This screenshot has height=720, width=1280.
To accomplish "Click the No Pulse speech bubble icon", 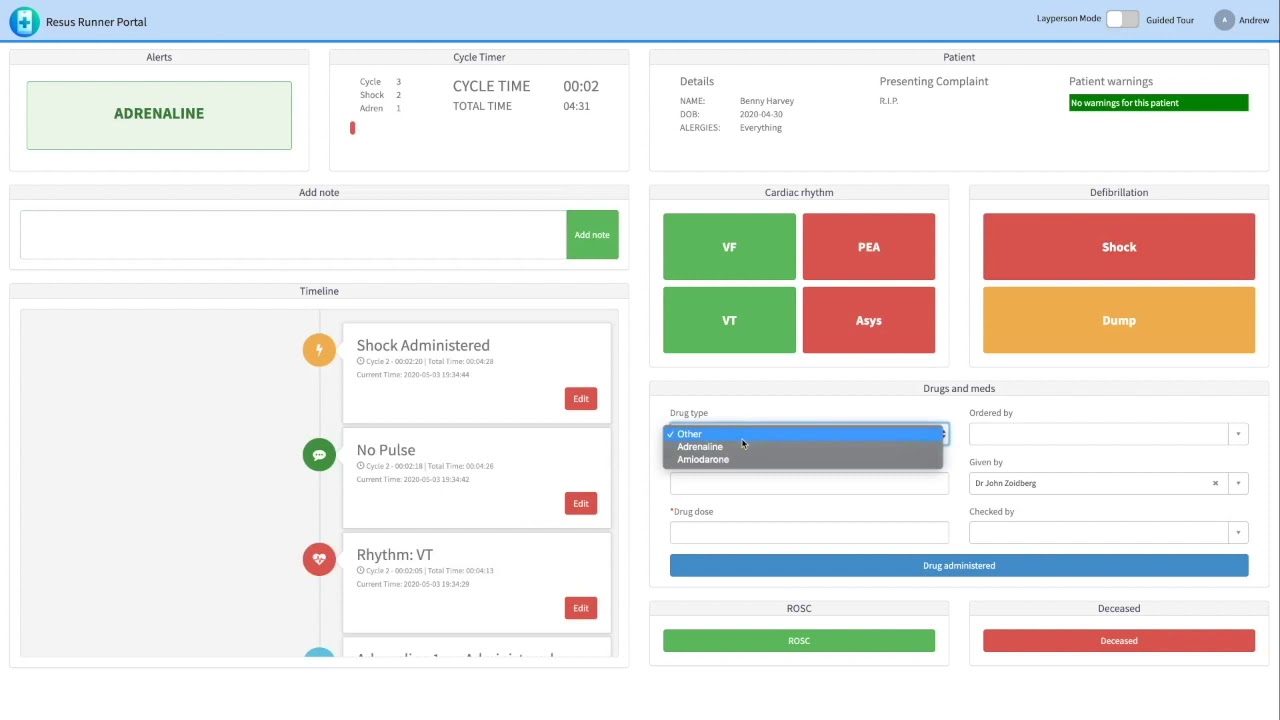I will click(x=319, y=455).
